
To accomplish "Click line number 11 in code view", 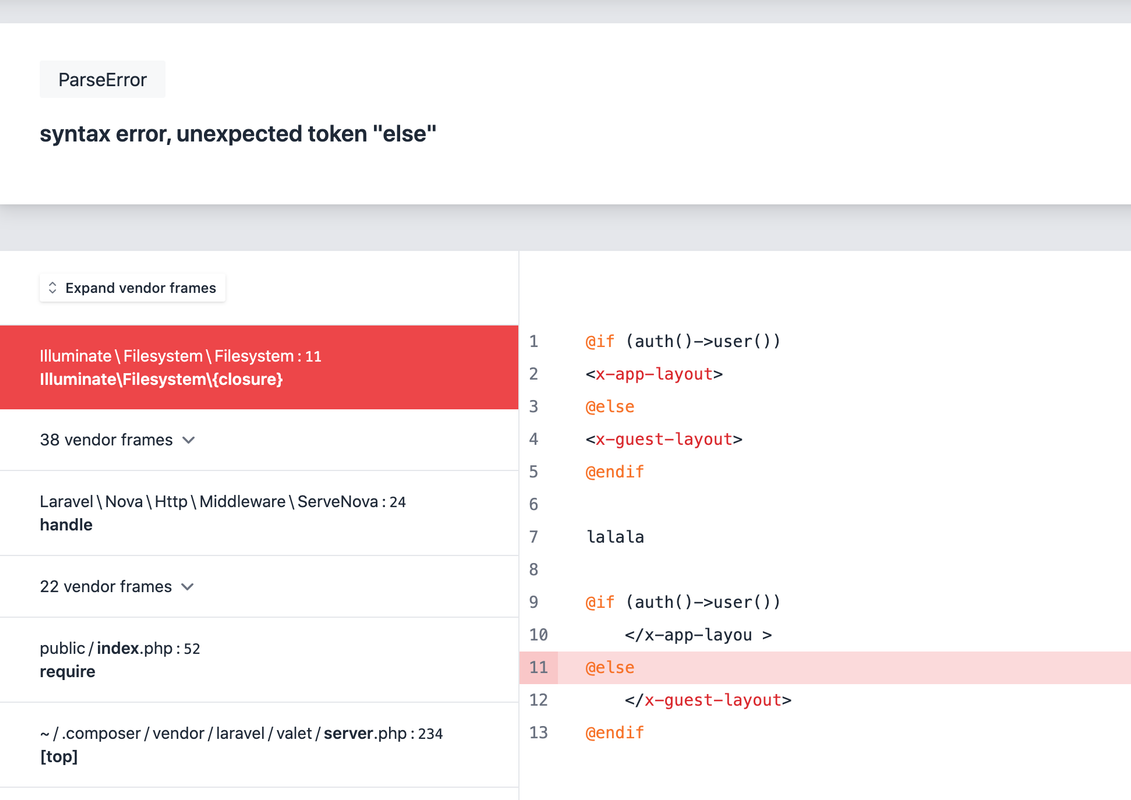I will [x=539, y=667].
